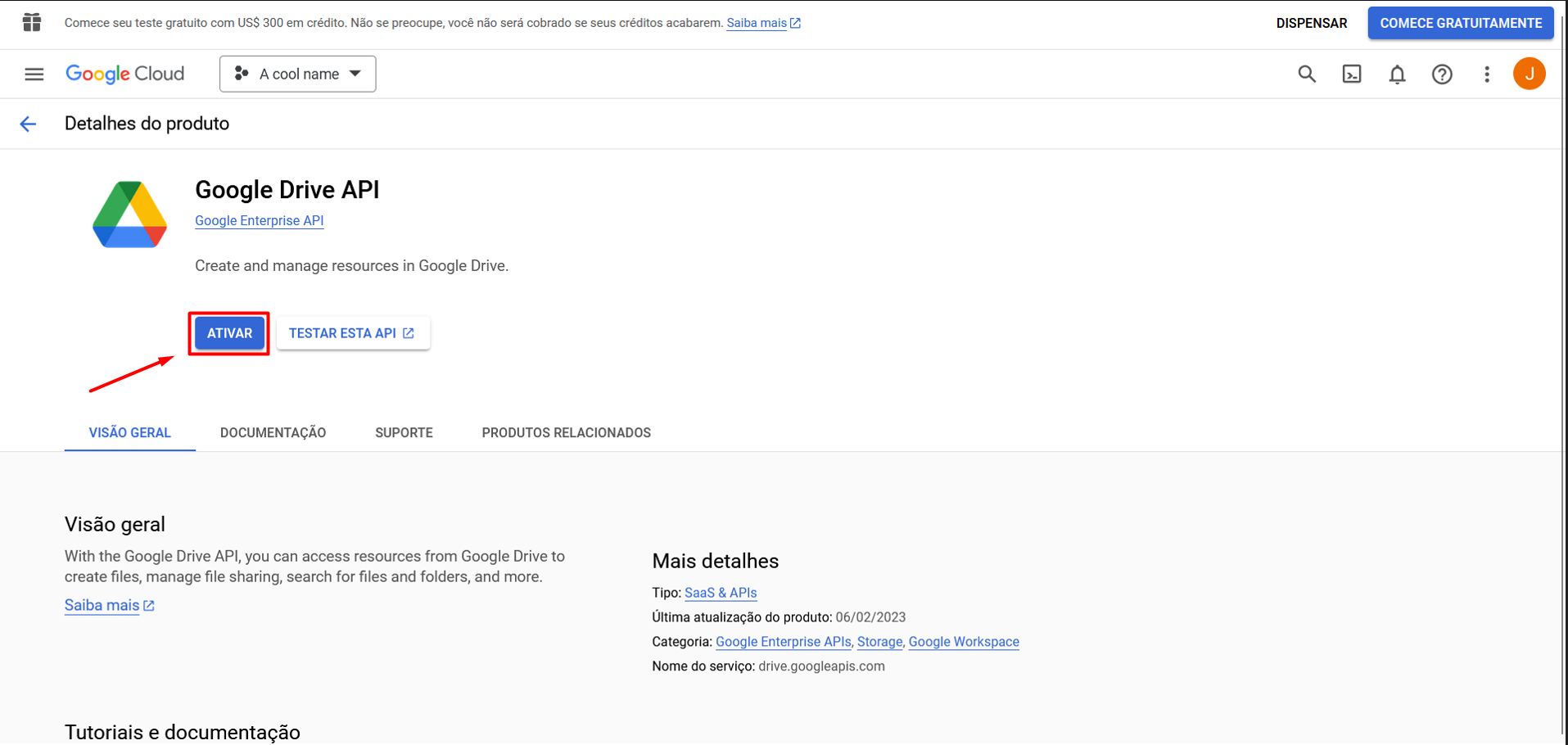The height and width of the screenshot is (745, 1568).
Task: Click the gift icon in banner
Action: 32,22
